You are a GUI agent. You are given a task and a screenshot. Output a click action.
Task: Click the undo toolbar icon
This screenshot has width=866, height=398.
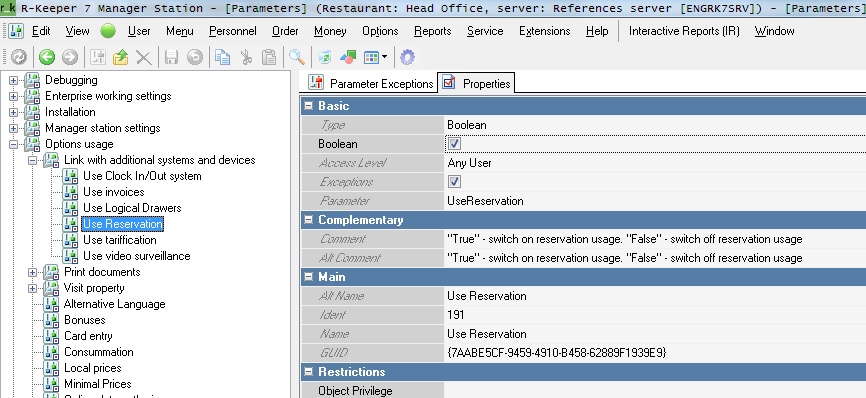coord(194,57)
